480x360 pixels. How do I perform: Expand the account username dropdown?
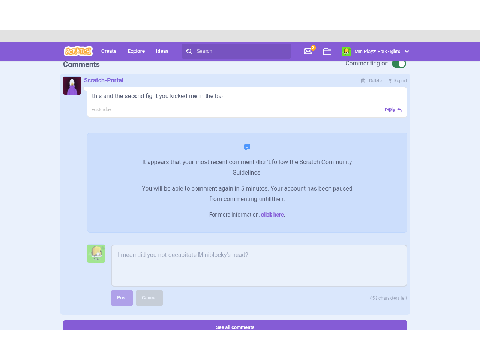click(381, 51)
